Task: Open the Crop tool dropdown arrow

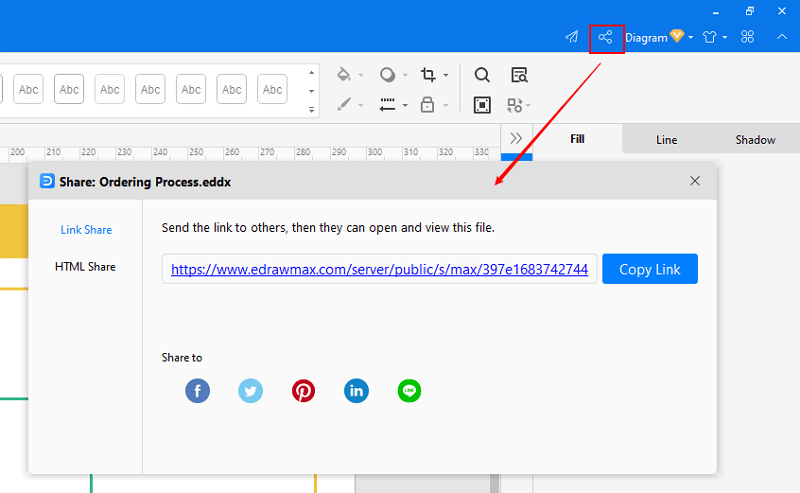Action: point(446,76)
